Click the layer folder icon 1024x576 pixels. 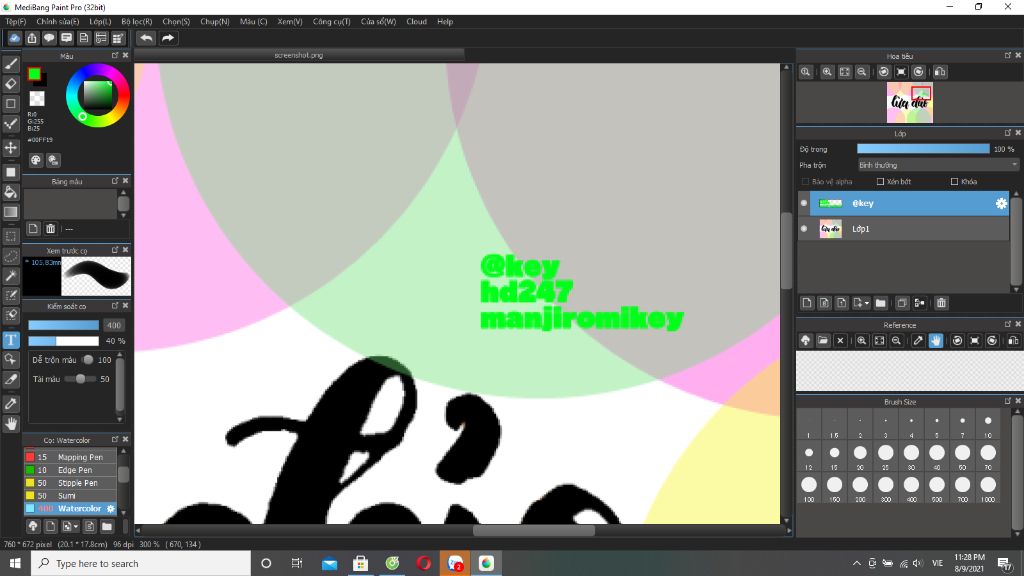880,303
